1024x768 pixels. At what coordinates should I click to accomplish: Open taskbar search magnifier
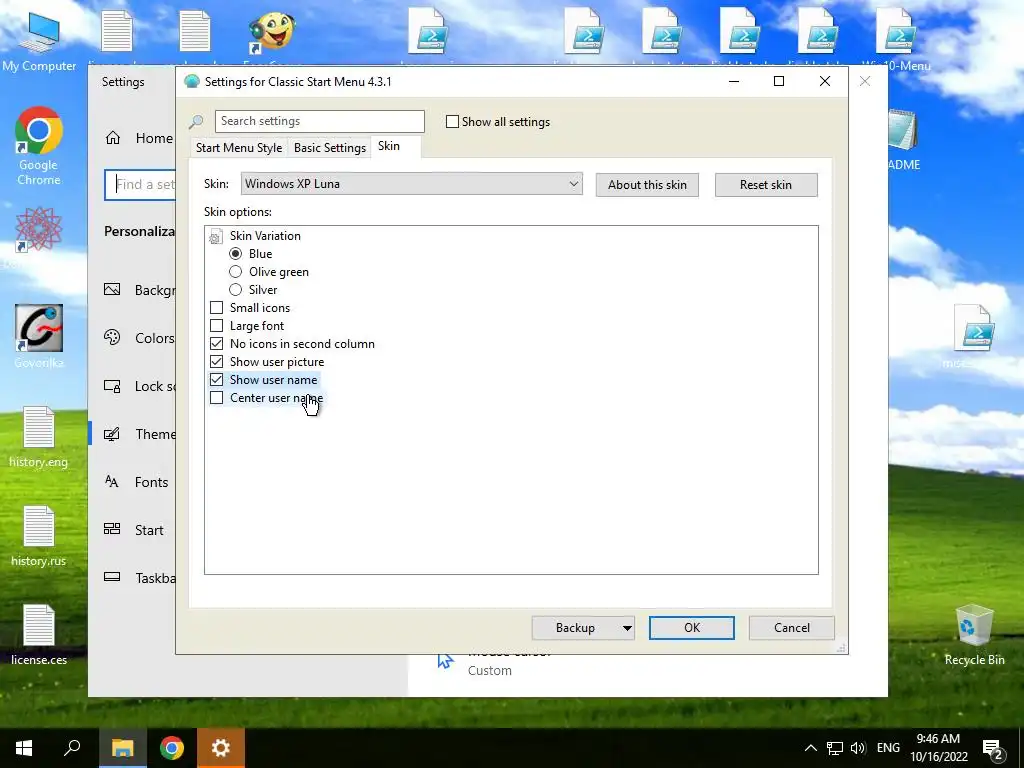pyautogui.click(x=72, y=748)
